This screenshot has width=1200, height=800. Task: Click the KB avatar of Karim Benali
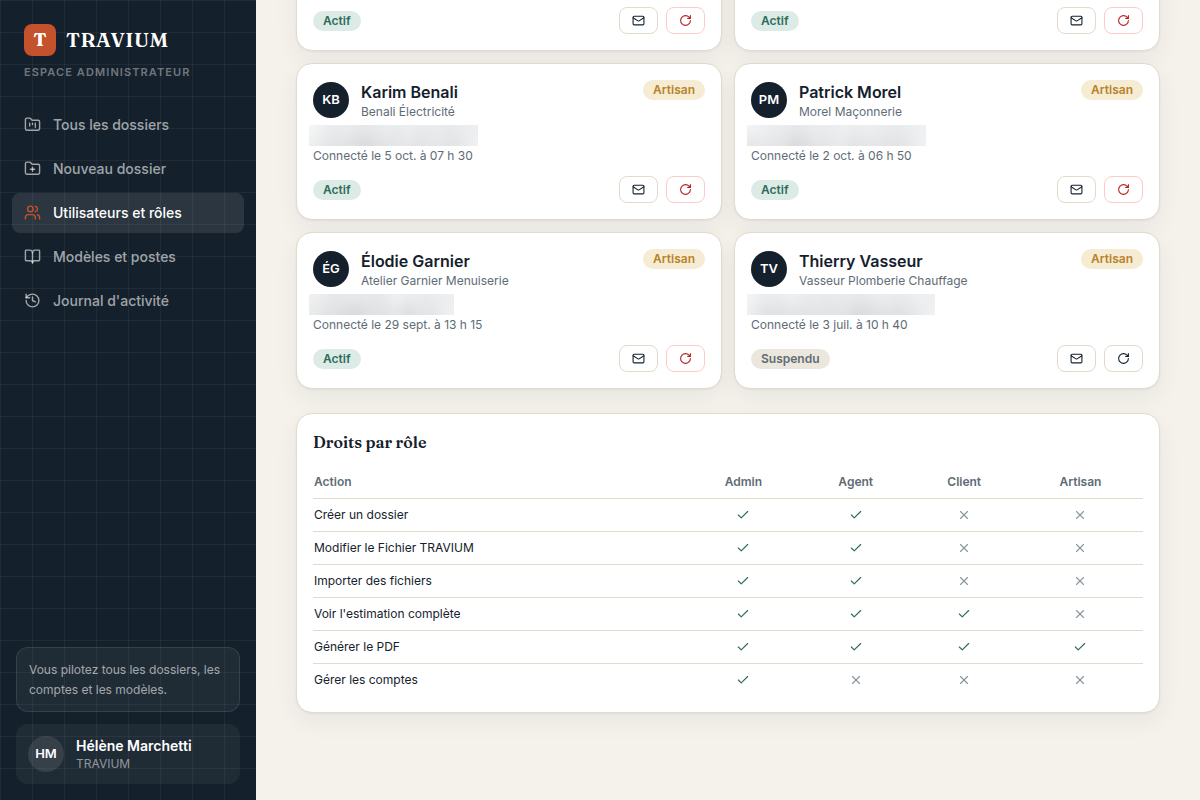331,100
